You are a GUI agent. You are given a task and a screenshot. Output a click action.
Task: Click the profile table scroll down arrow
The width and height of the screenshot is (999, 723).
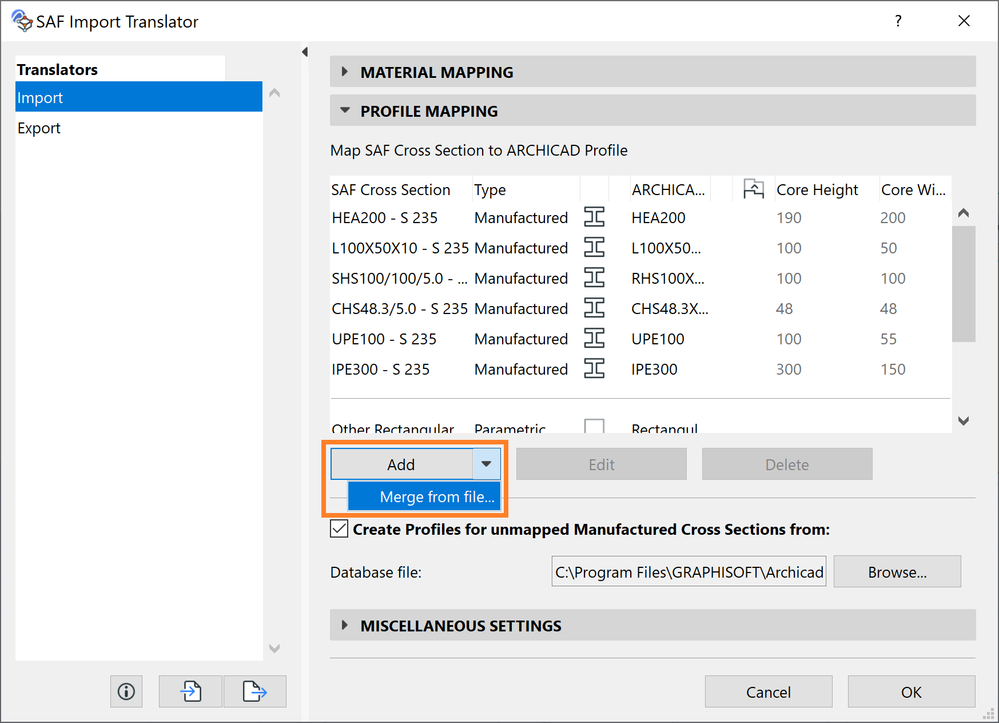pyautogui.click(x=963, y=420)
